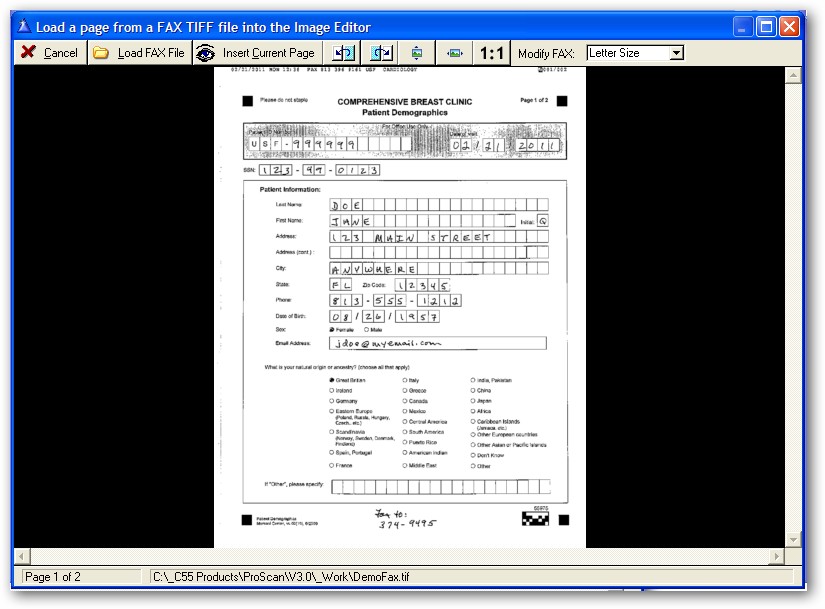Expand the Modify FAX dropdown arrow
The image size is (825, 609).
[677, 53]
